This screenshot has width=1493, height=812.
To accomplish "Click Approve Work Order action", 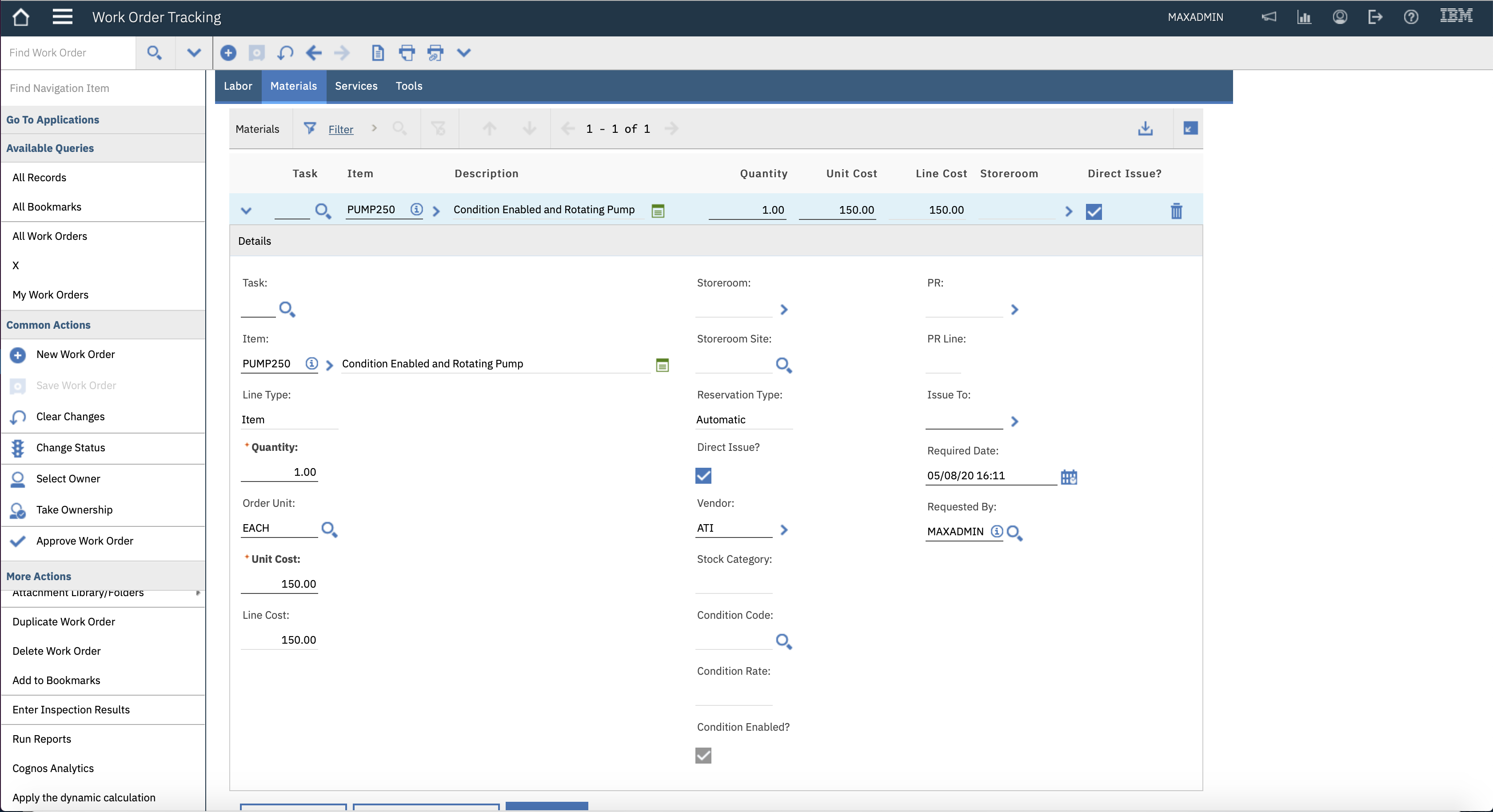I will coord(84,541).
